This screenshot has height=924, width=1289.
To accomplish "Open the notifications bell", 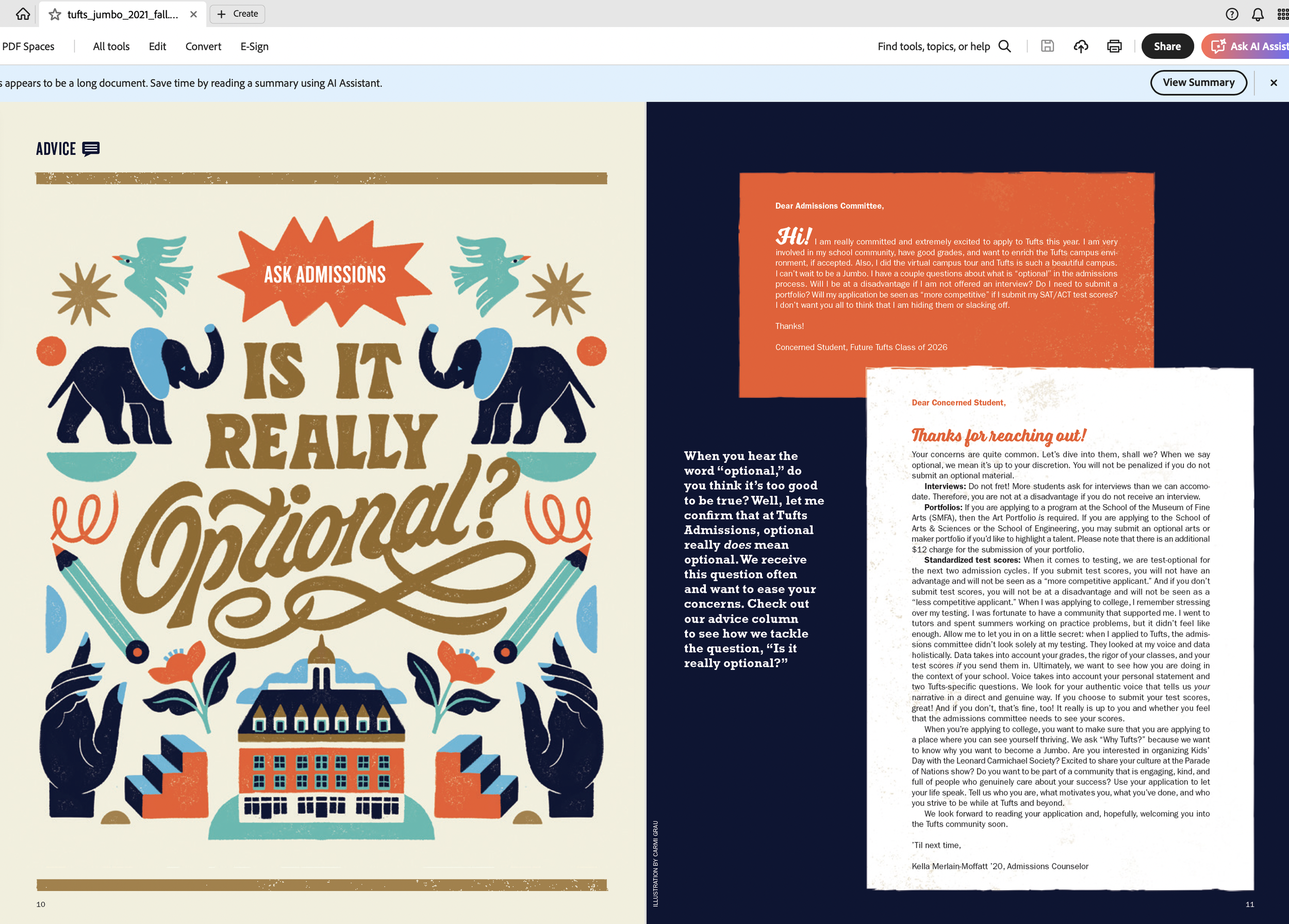I will pos(1258,14).
